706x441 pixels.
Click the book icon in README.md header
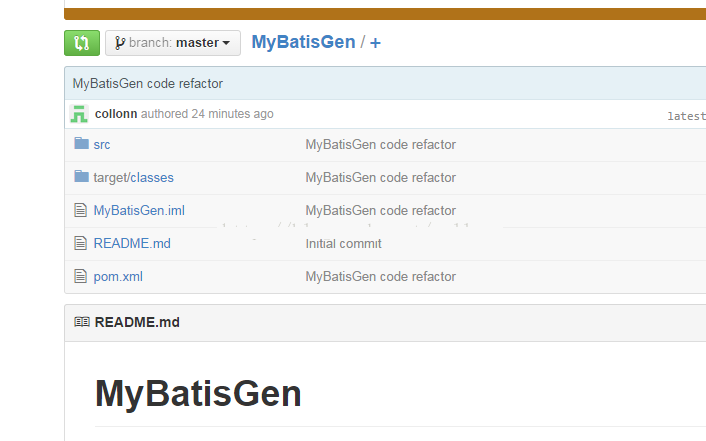point(82,322)
